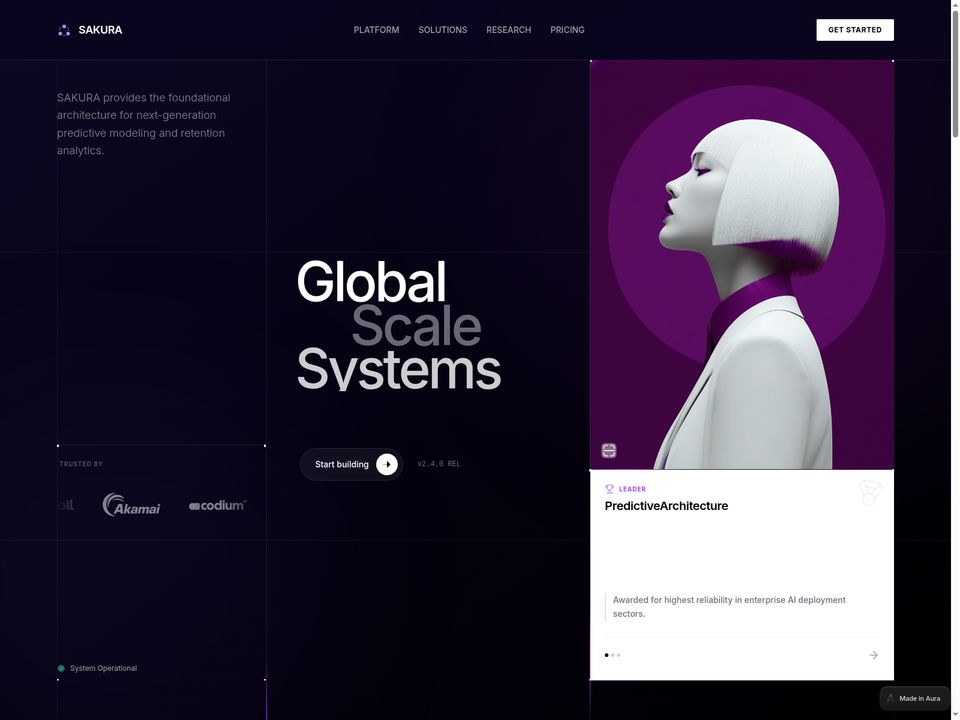
Task: Open the Solutions menu item
Action: [x=443, y=30]
